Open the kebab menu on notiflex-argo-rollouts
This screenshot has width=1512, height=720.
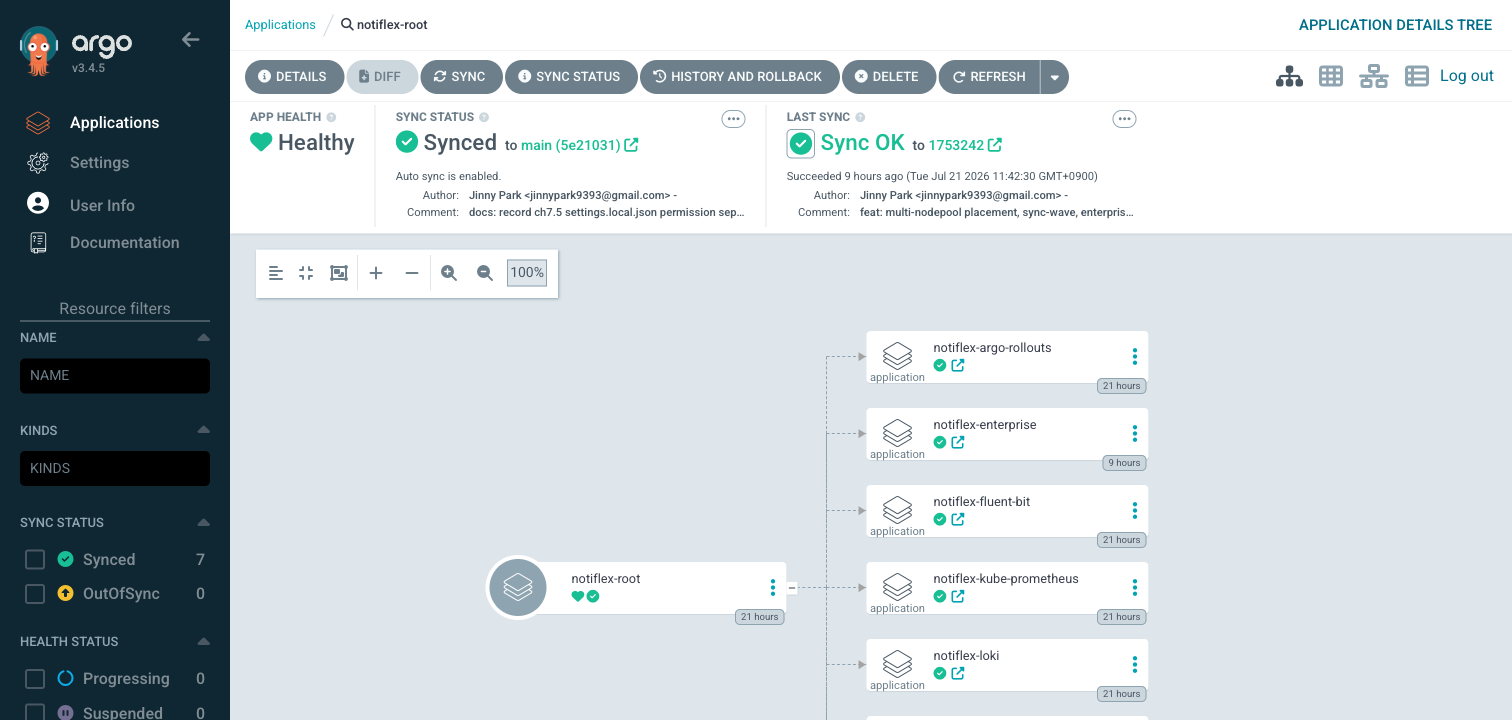(x=1135, y=356)
